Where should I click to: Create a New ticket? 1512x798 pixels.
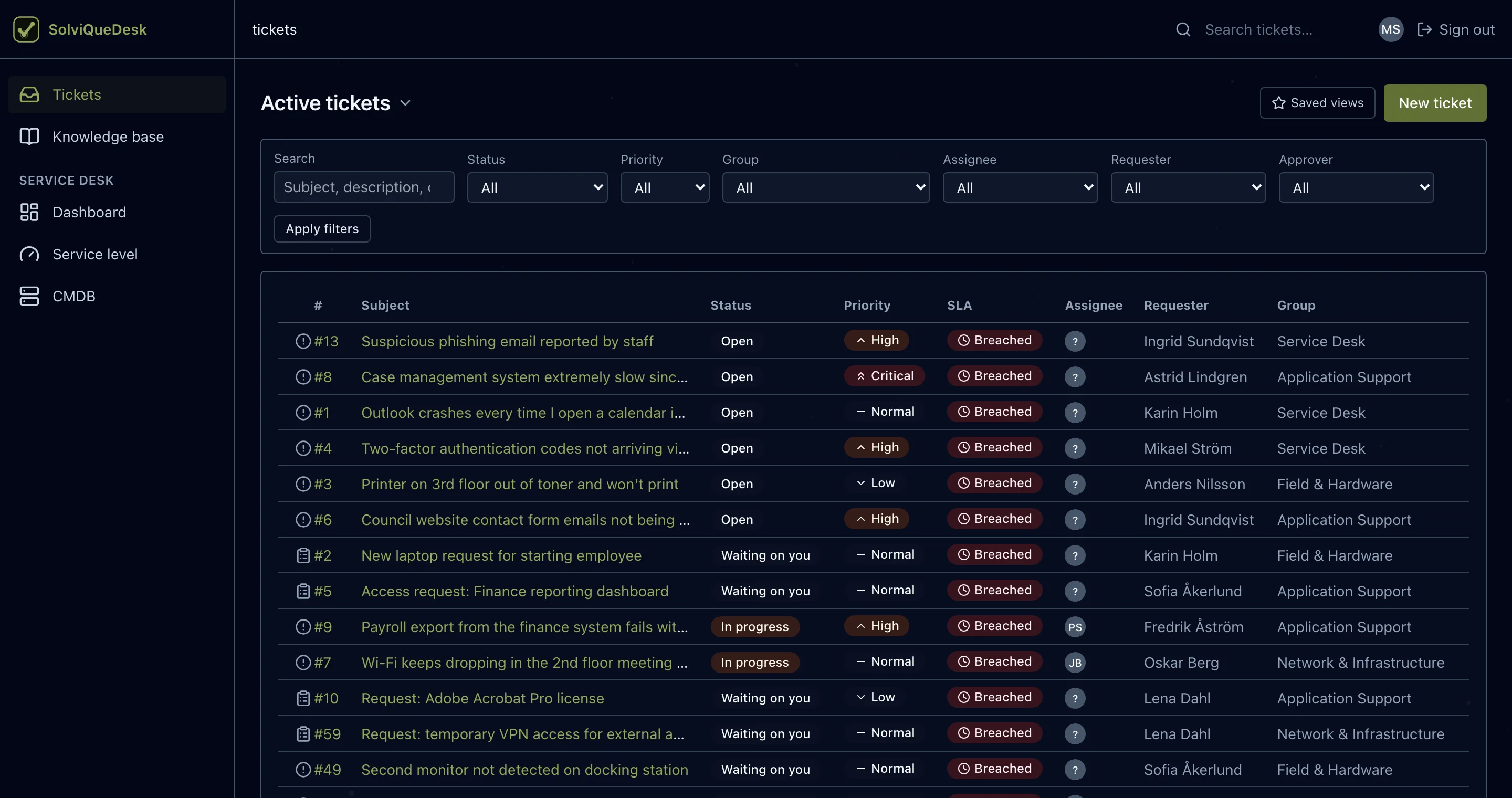tap(1434, 103)
